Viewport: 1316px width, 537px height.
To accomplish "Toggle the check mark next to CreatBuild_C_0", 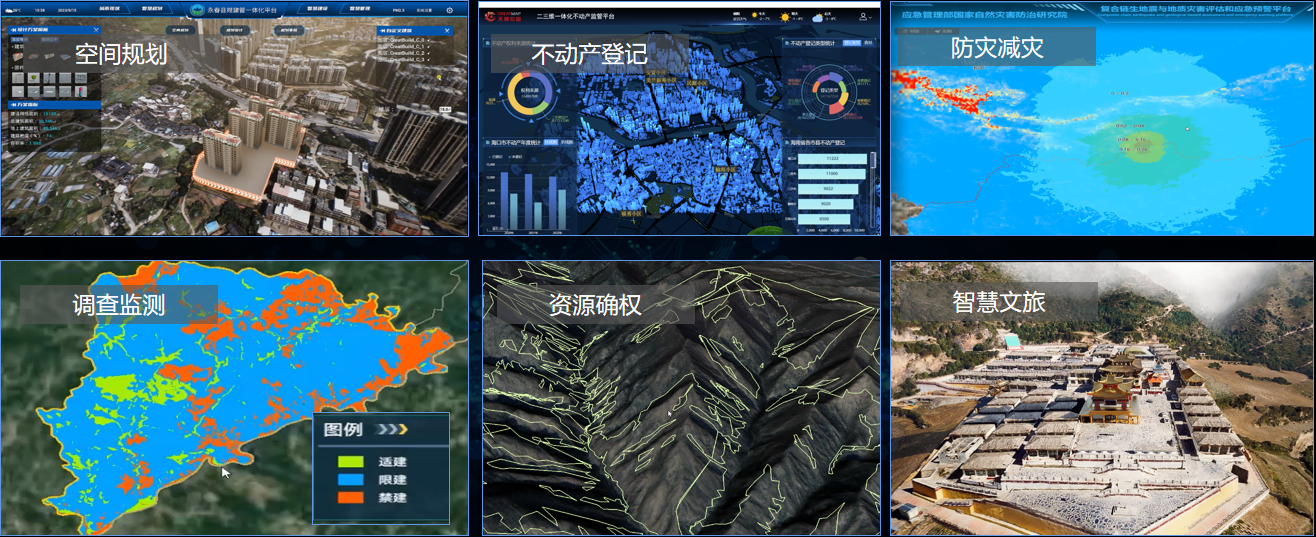I will tap(428, 40).
